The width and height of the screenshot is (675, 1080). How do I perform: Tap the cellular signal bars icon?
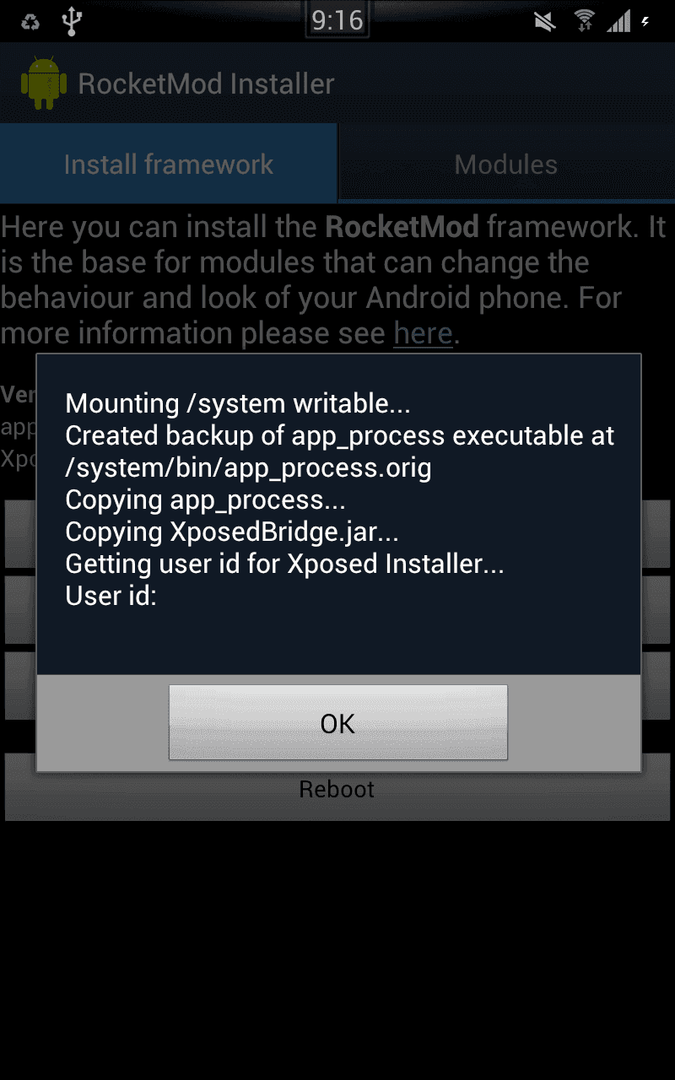click(x=619, y=22)
